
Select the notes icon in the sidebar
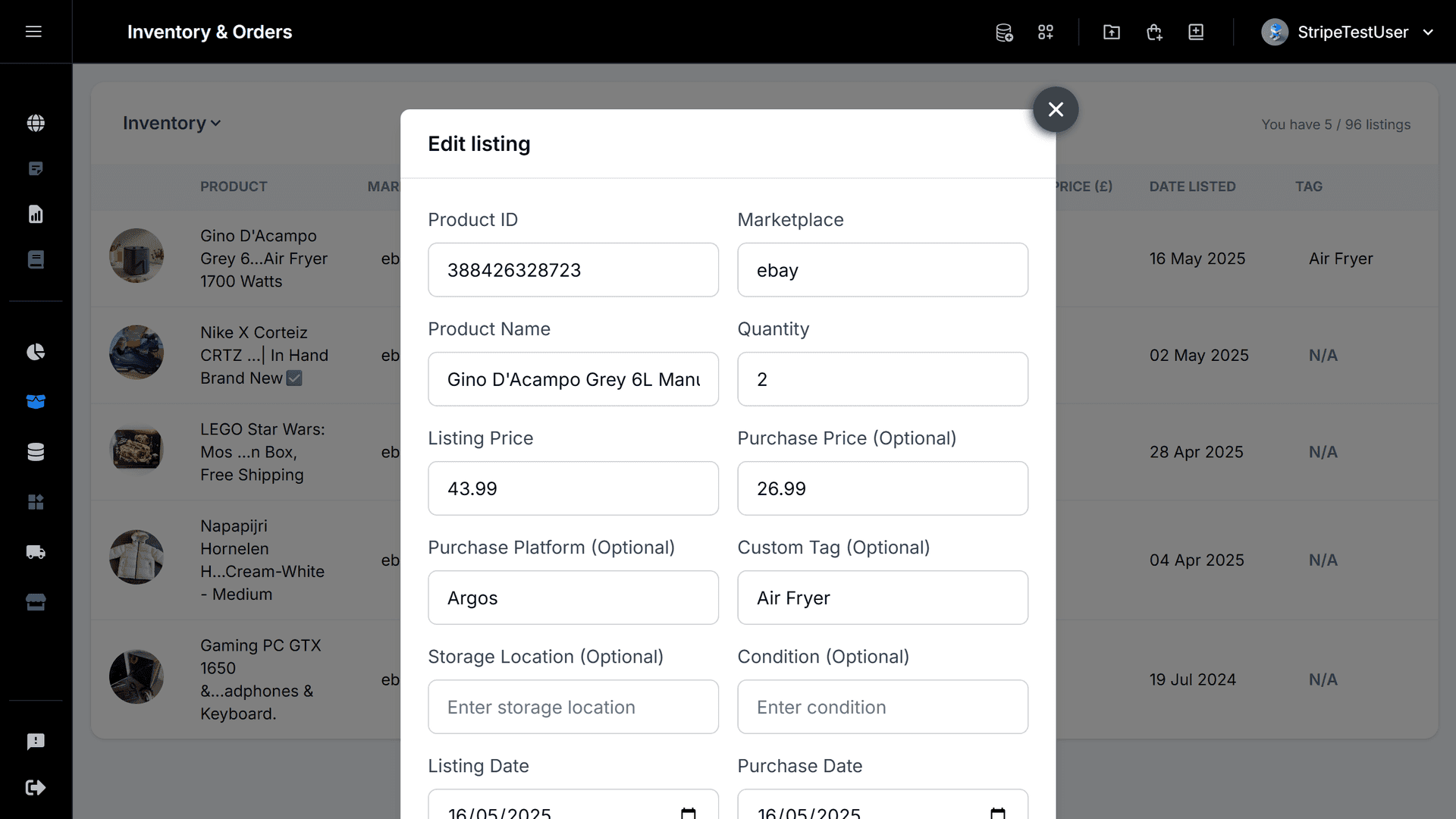point(36,168)
